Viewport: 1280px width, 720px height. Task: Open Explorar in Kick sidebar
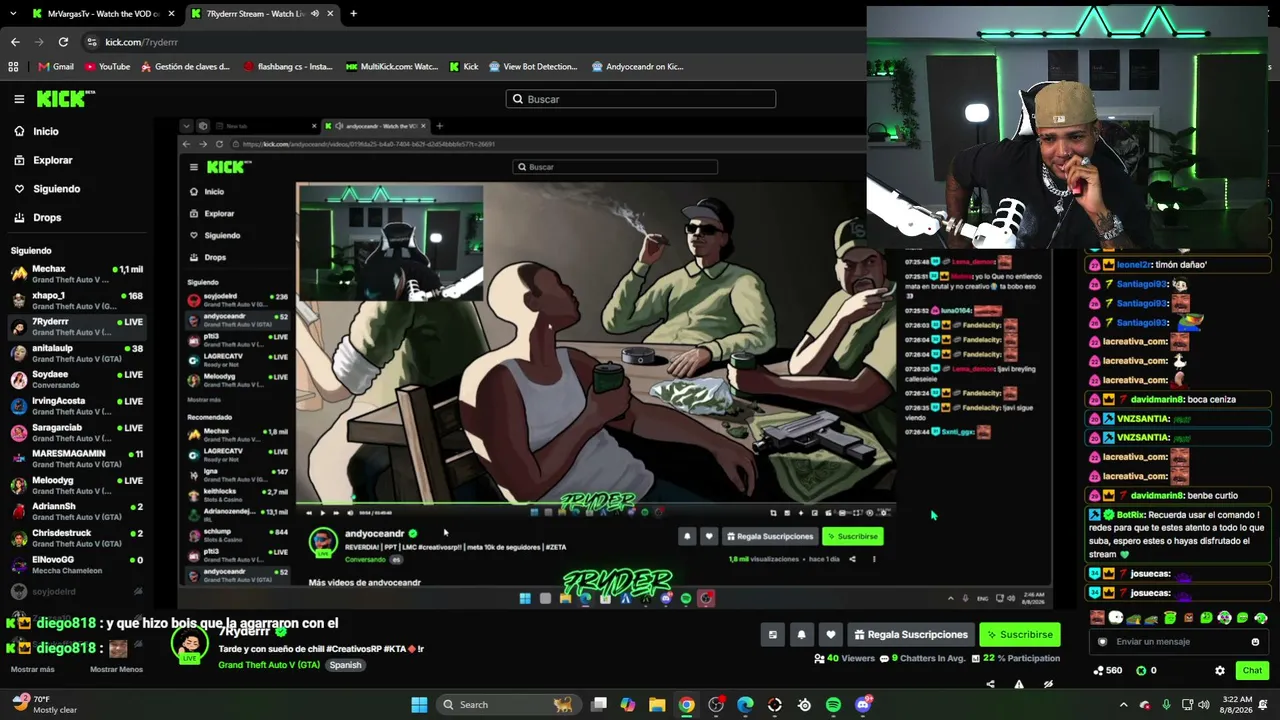[43, 160]
